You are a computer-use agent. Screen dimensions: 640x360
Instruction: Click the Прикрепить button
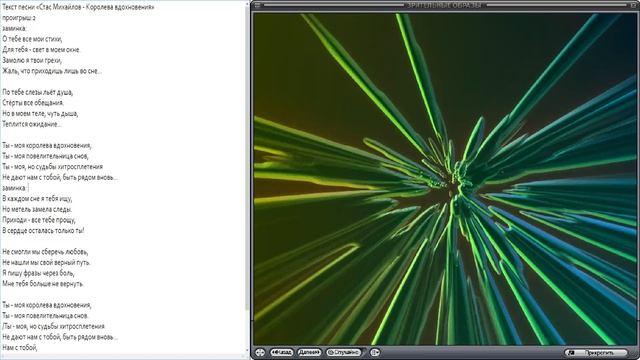point(596,353)
